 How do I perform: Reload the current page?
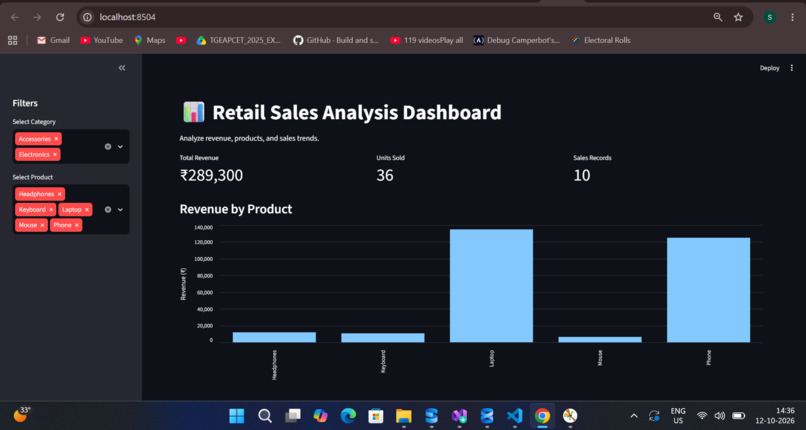click(x=60, y=17)
